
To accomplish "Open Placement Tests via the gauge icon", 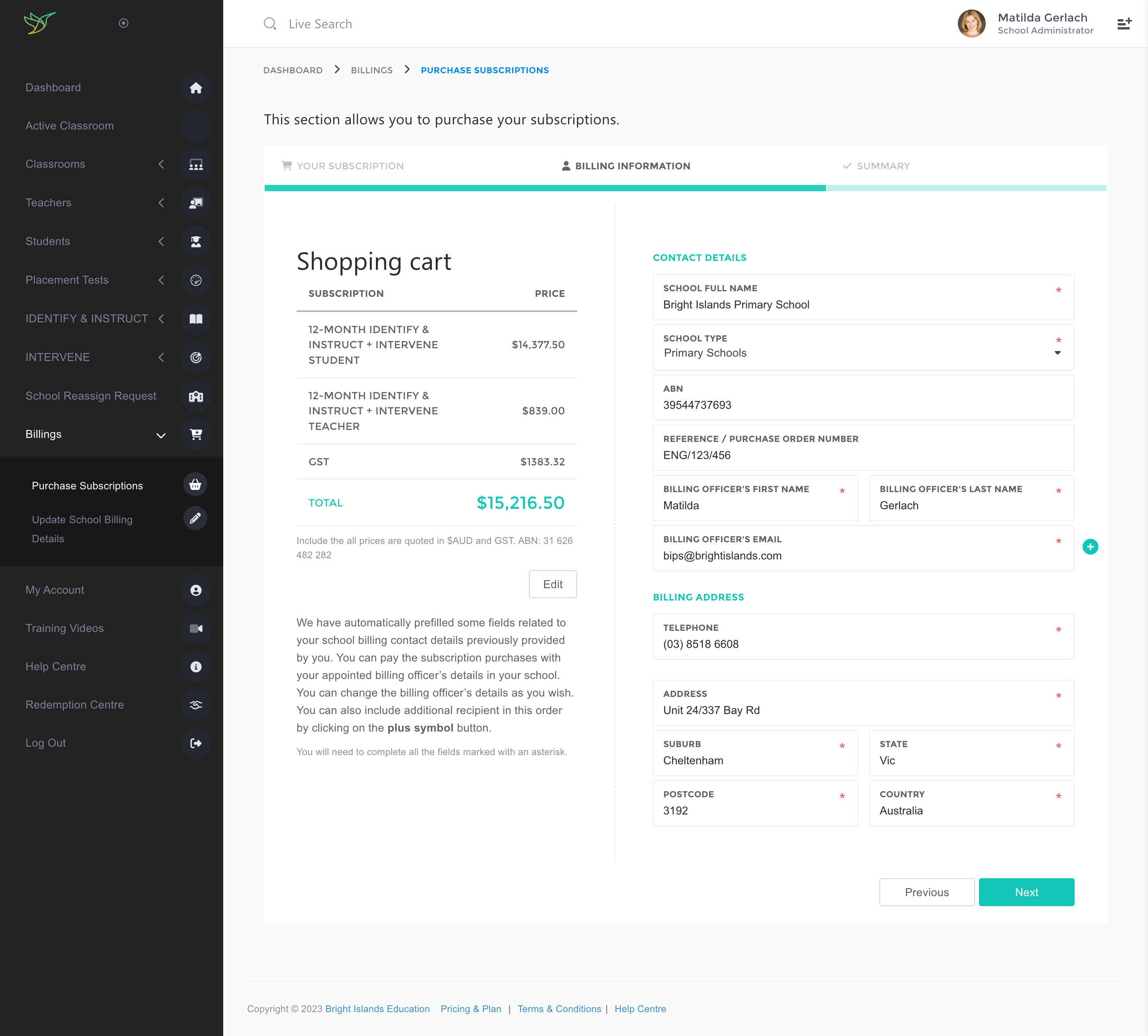I will pos(196,280).
